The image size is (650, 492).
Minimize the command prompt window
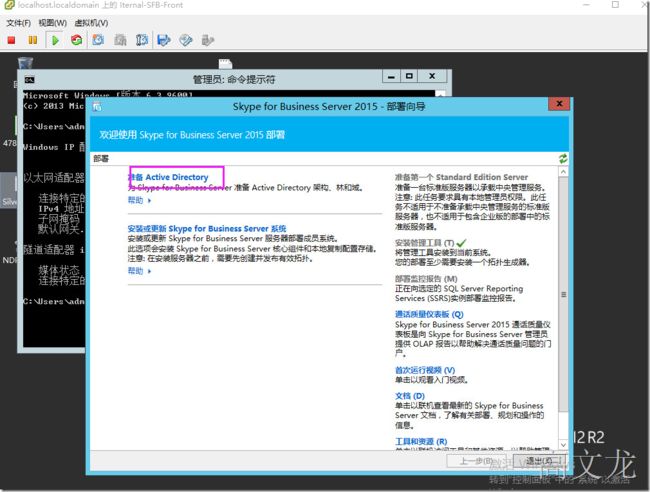[391, 76]
